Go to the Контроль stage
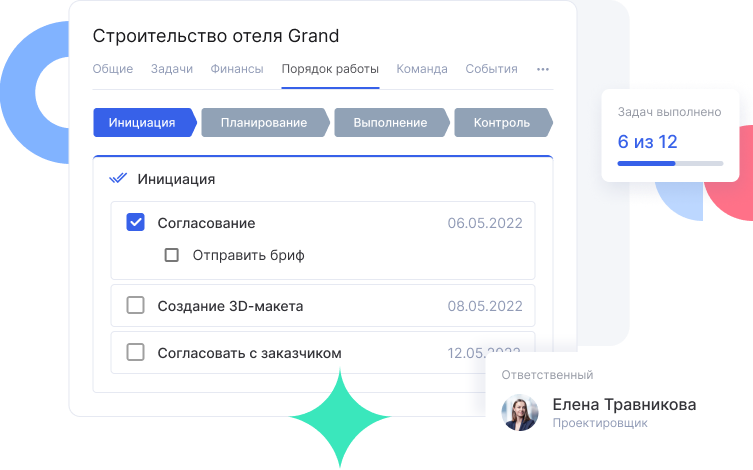 click(x=503, y=122)
